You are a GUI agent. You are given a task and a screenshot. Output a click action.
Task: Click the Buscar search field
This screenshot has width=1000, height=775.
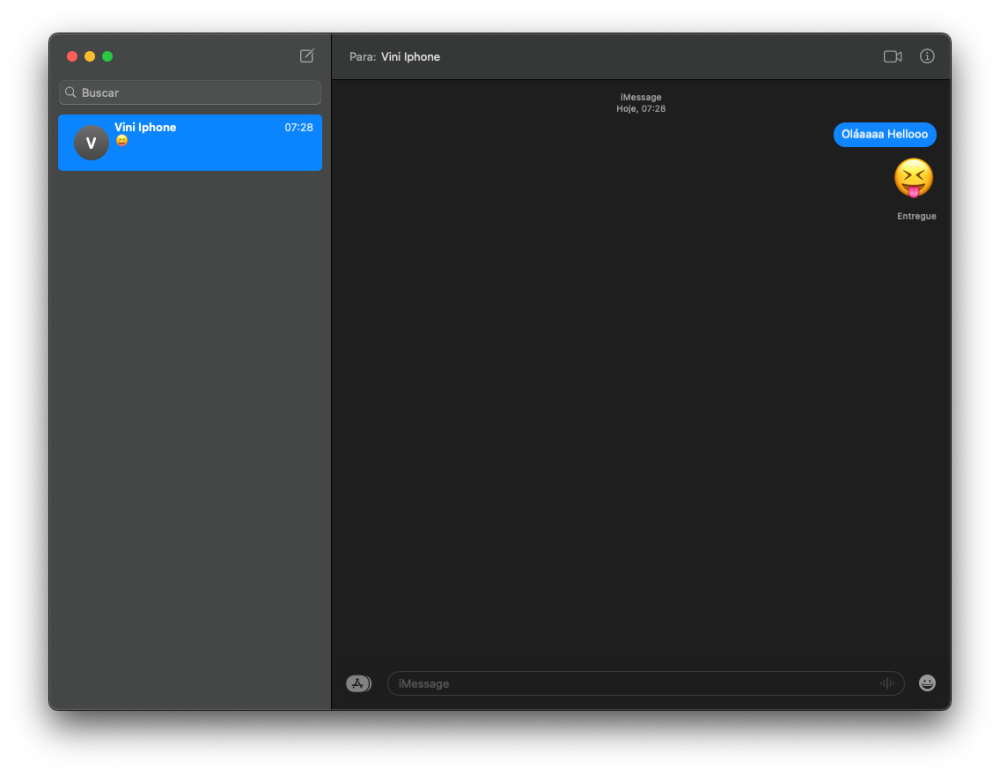pyautogui.click(x=190, y=92)
